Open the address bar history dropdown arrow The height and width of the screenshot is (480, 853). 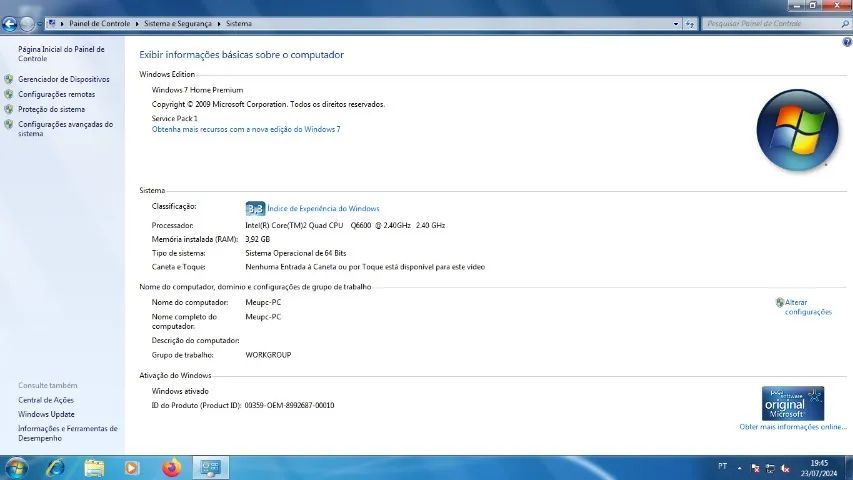pos(676,24)
